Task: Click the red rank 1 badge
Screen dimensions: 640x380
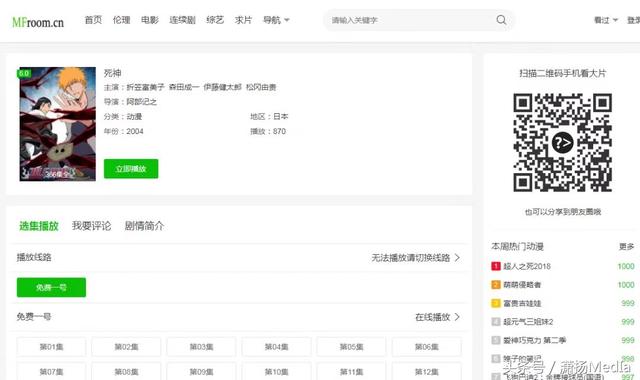Action: point(496,266)
